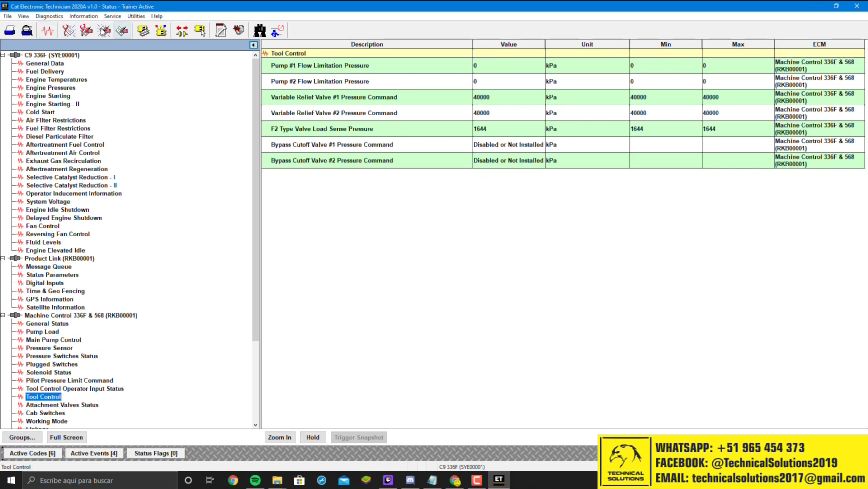Open the Spotify icon in the taskbar
Viewport: 868px width, 489px height.
(254, 480)
